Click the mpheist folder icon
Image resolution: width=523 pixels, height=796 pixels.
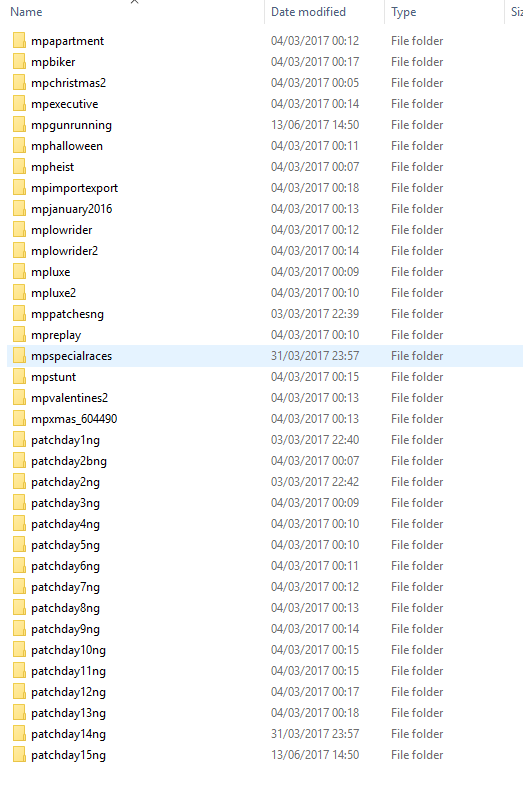coord(19,167)
